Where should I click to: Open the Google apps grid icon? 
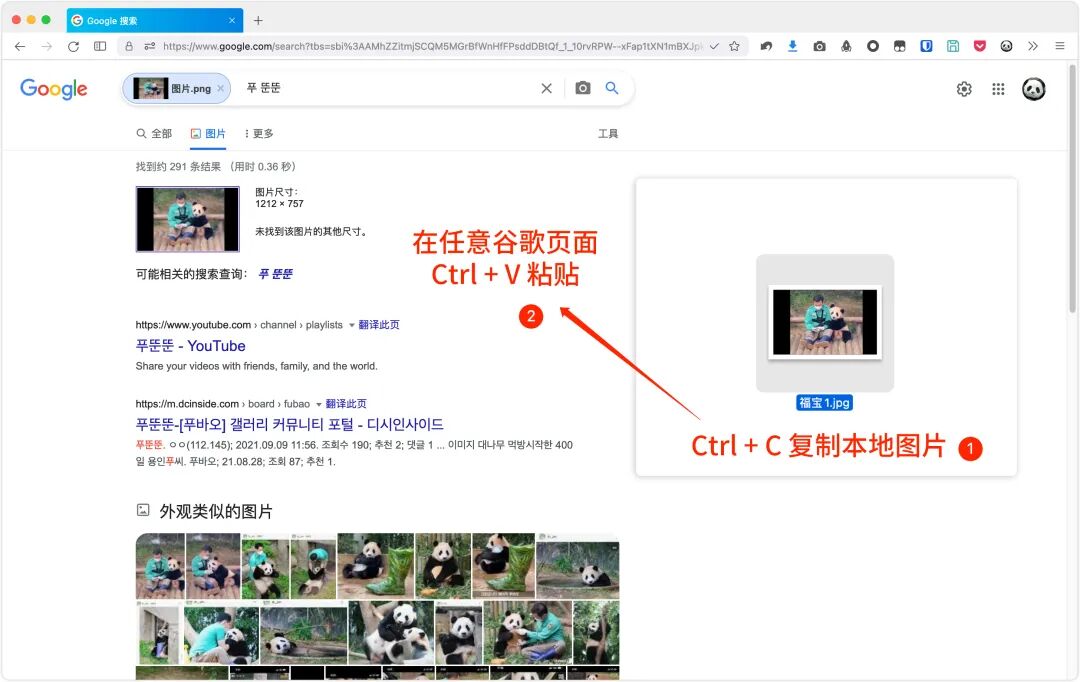coord(998,89)
